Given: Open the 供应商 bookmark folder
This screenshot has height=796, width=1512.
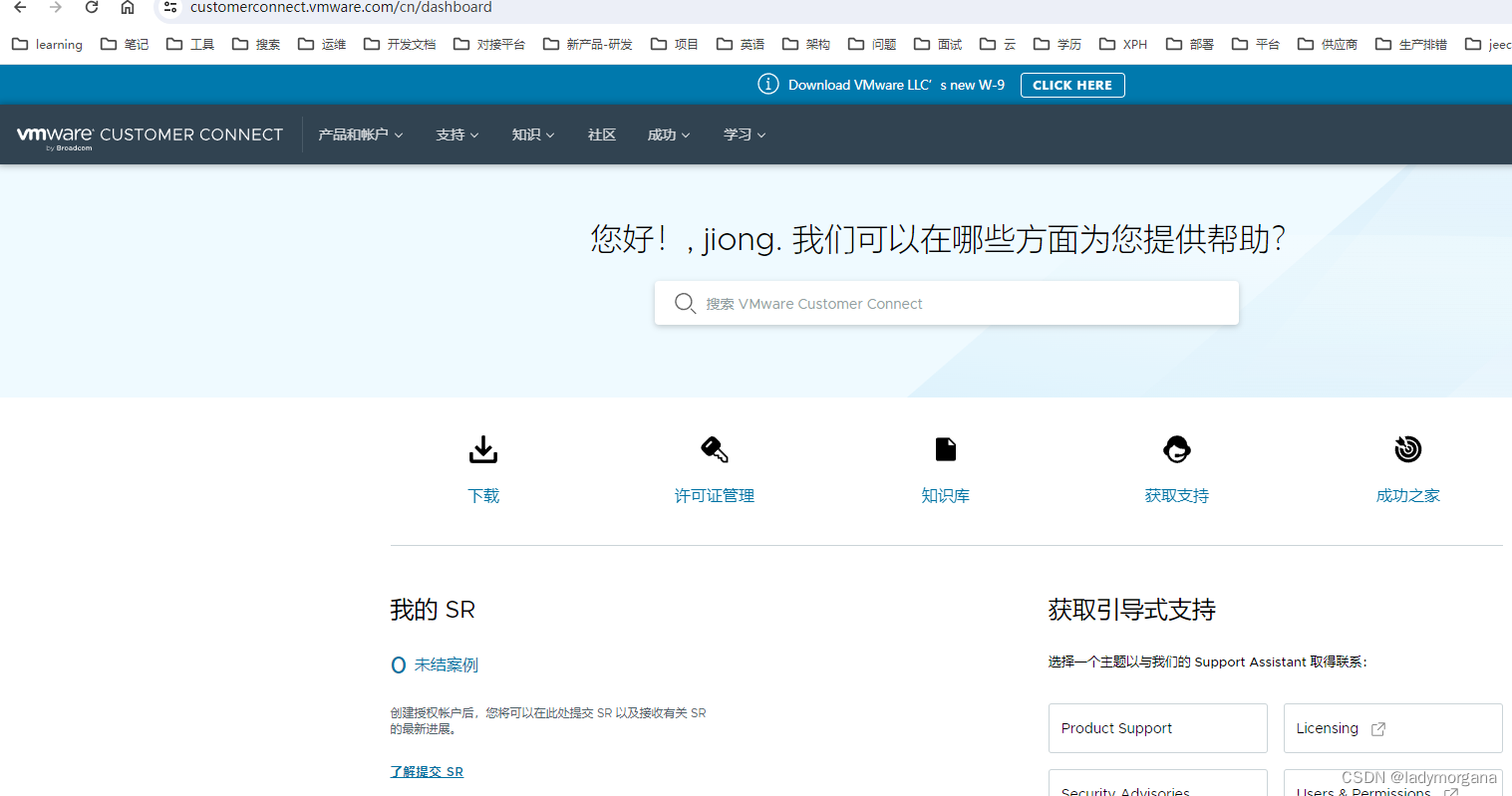Looking at the screenshot, I should (x=1328, y=44).
